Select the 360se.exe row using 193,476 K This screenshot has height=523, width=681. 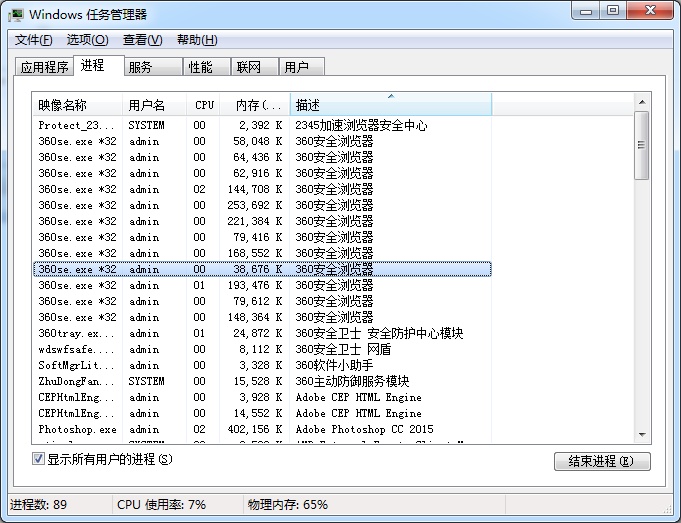pyautogui.click(x=262, y=285)
